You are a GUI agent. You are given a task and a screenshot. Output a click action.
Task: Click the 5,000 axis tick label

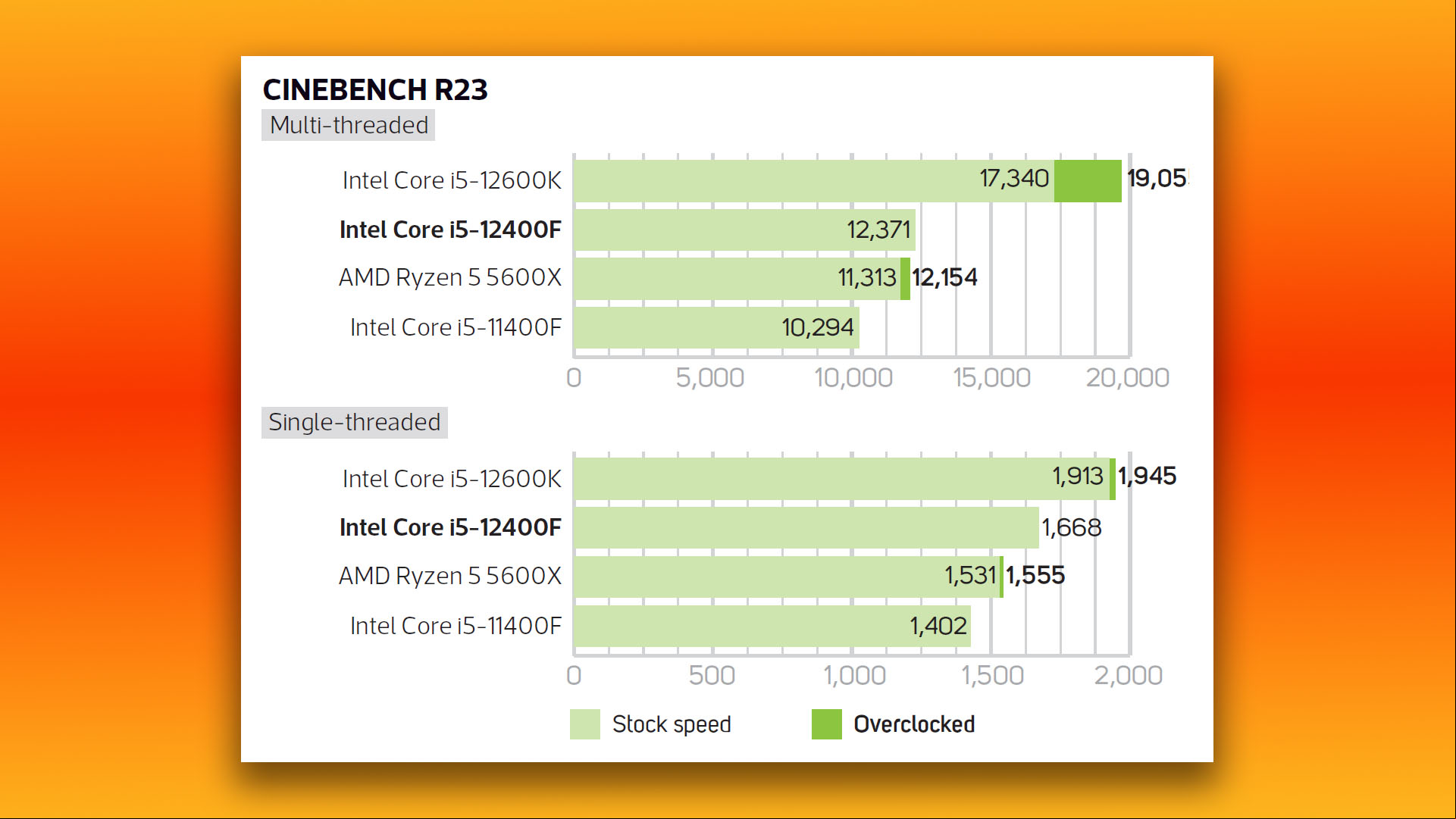pyautogui.click(x=710, y=377)
